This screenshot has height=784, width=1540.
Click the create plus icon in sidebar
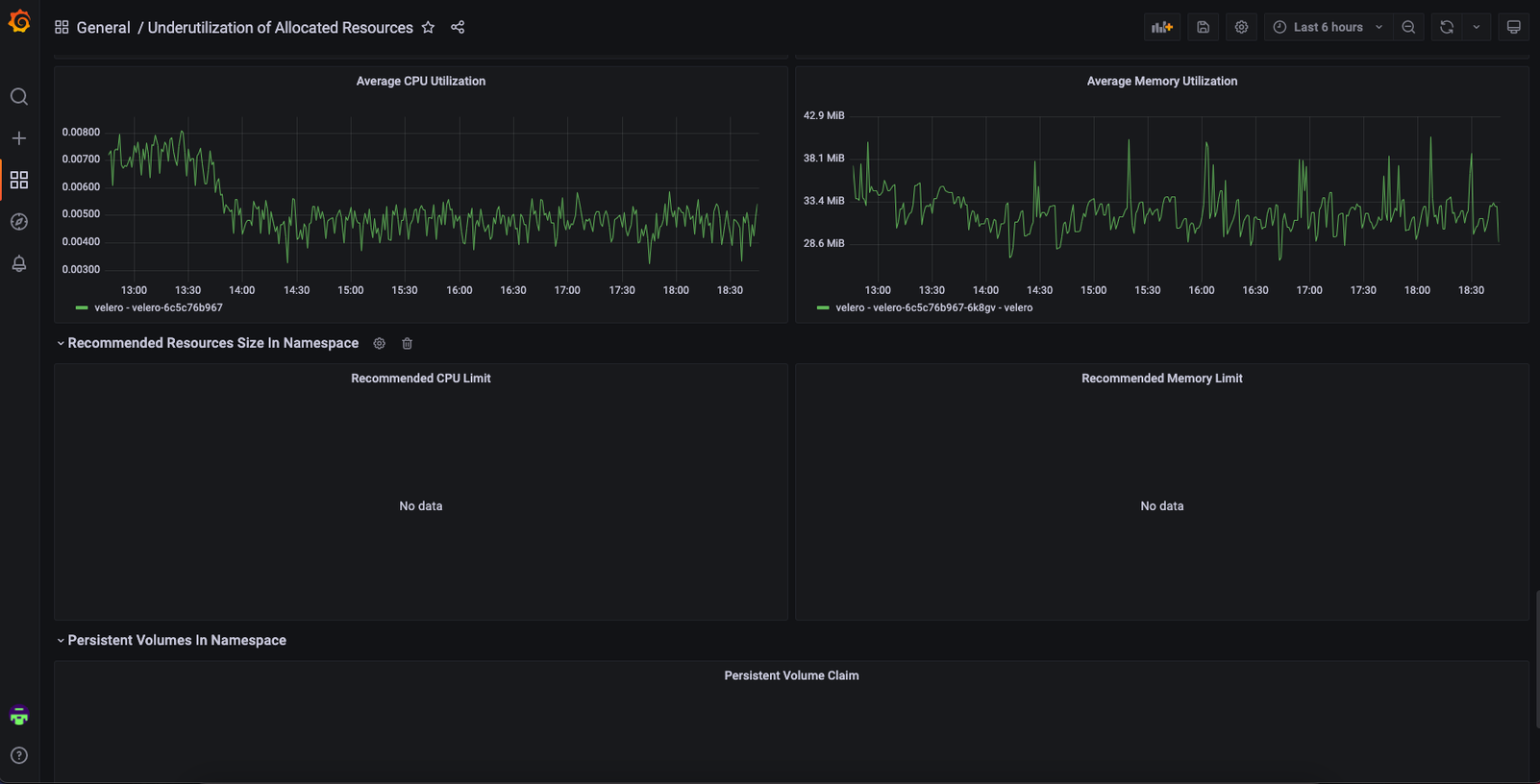point(19,138)
